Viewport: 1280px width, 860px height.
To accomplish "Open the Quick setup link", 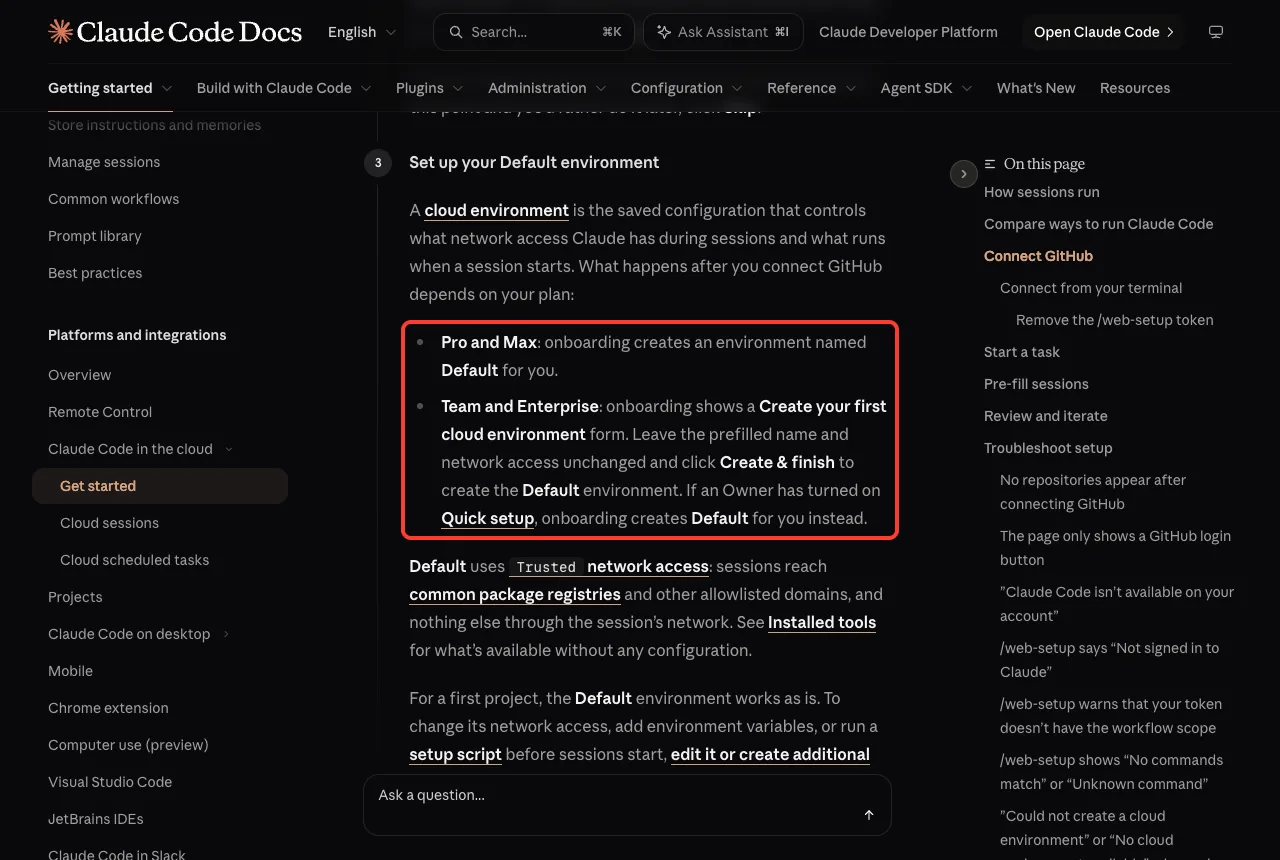I will (487, 518).
